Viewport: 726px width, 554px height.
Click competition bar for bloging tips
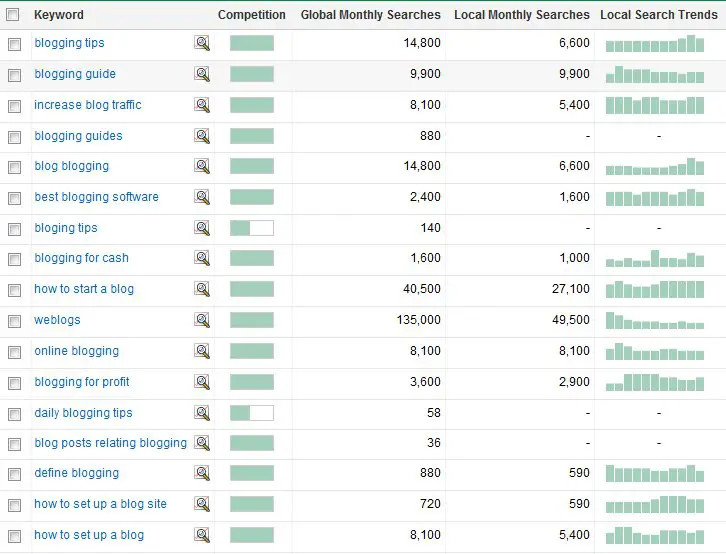click(x=252, y=228)
